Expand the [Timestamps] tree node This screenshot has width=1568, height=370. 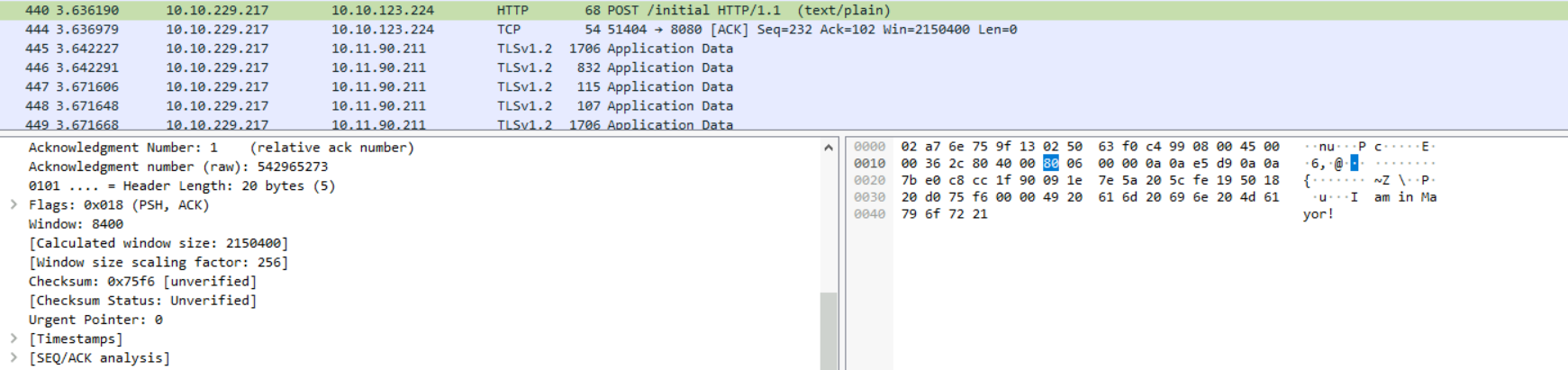pyautogui.click(x=14, y=338)
